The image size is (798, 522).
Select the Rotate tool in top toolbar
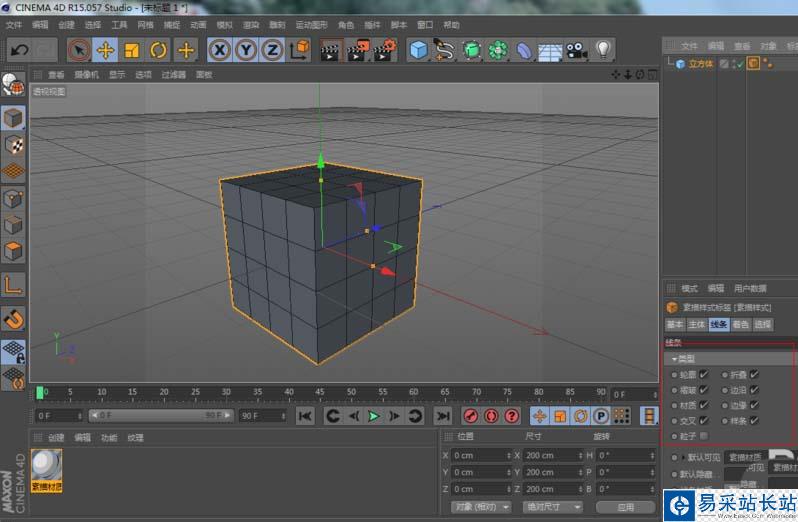[x=158, y=50]
